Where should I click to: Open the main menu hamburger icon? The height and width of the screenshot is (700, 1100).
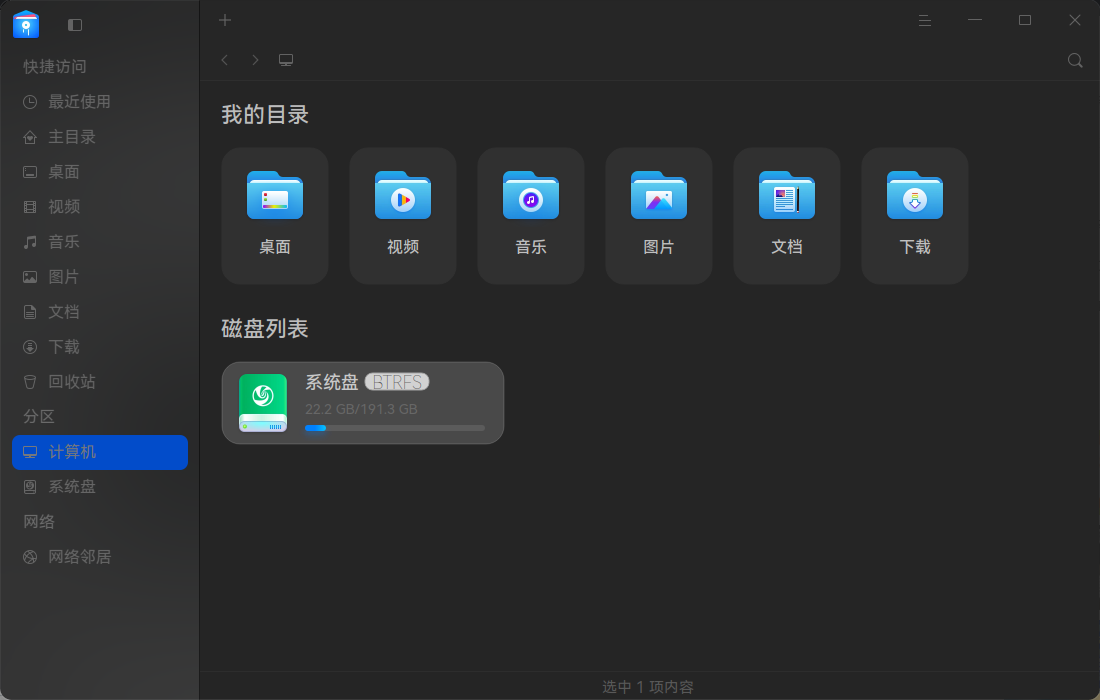(925, 20)
